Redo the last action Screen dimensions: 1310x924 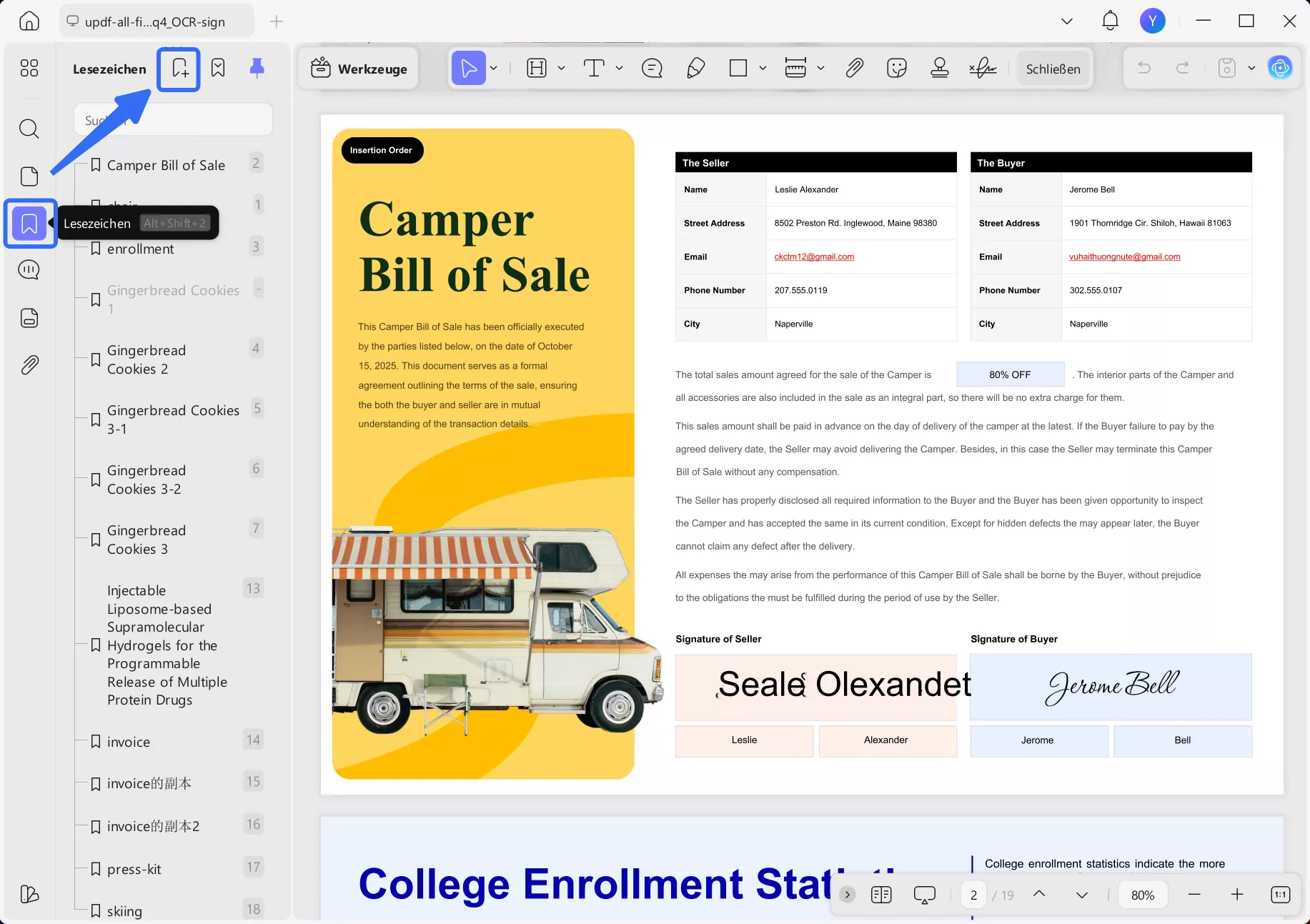pyautogui.click(x=1183, y=68)
